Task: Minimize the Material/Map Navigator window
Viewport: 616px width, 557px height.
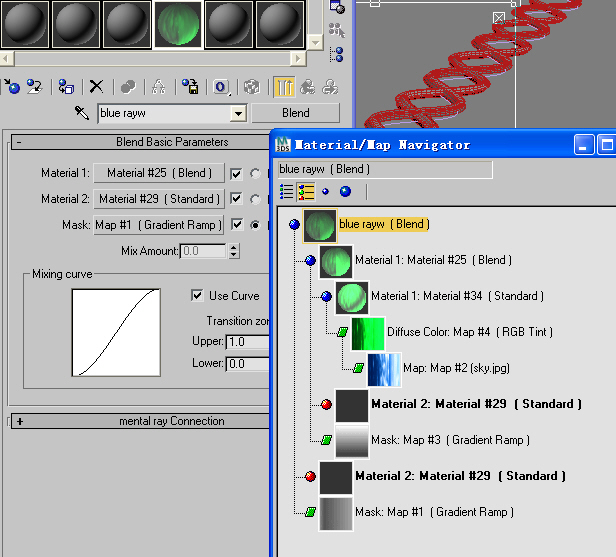Action: point(584,145)
